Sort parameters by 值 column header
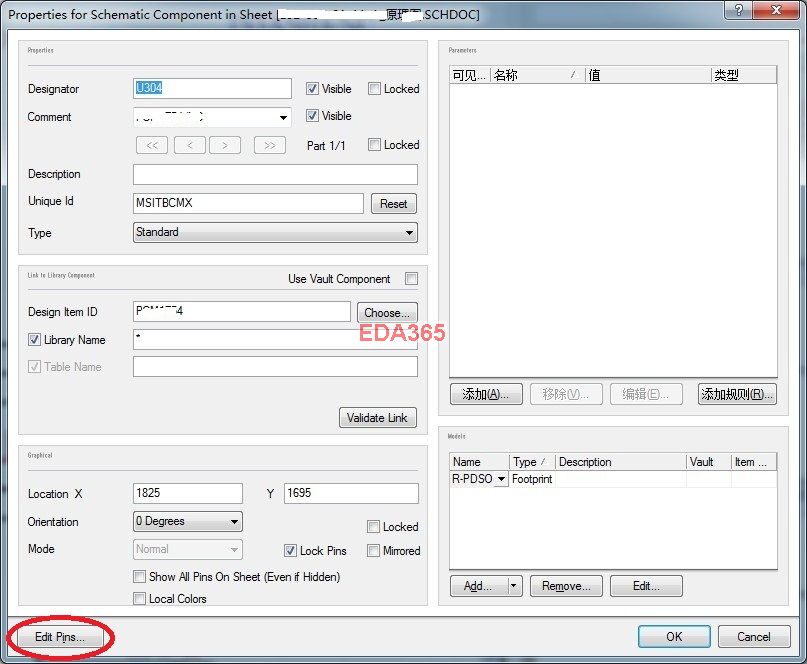Image resolution: width=807 pixels, height=664 pixels. pos(648,75)
